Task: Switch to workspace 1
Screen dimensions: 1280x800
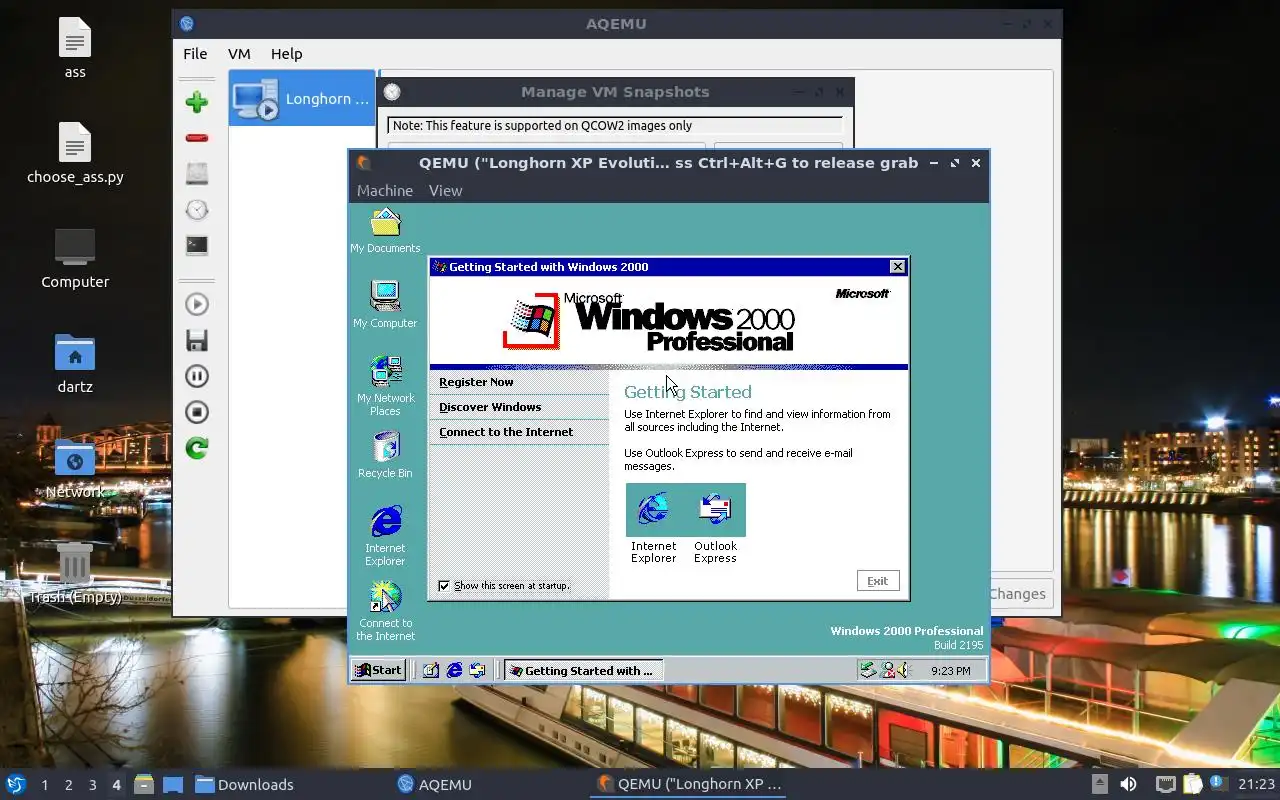Action: pos(44,785)
